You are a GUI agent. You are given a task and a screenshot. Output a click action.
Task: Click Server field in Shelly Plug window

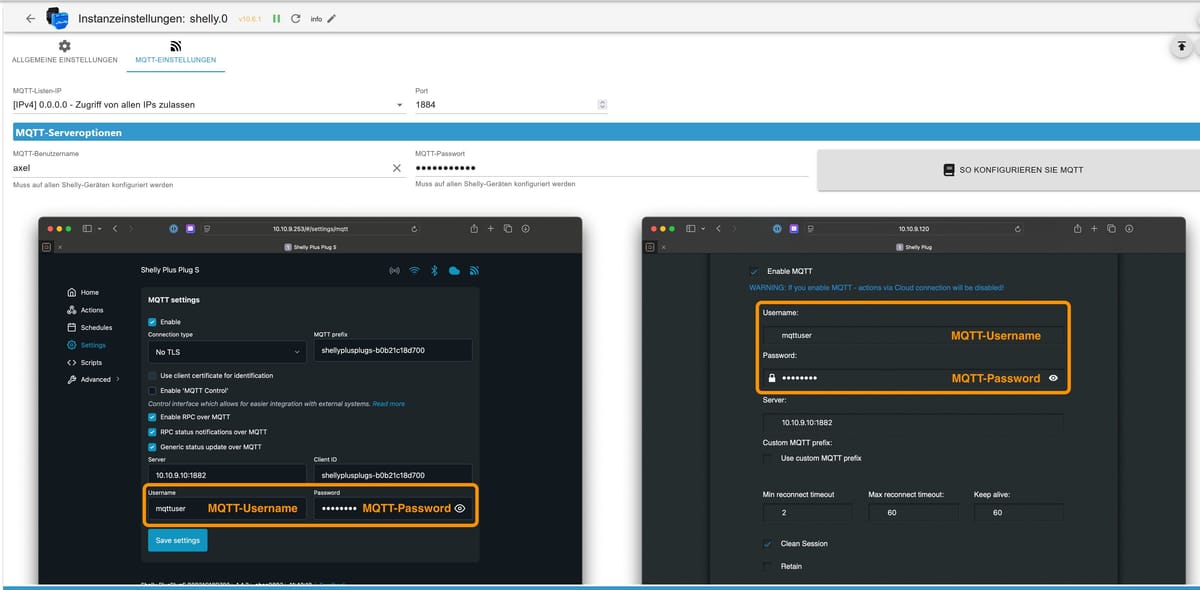(913, 422)
